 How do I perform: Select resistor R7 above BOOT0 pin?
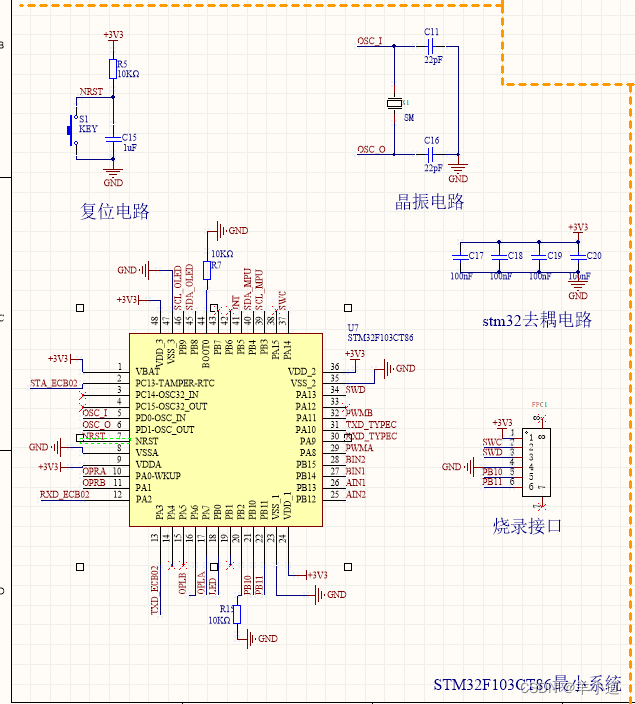coord(207,270)
